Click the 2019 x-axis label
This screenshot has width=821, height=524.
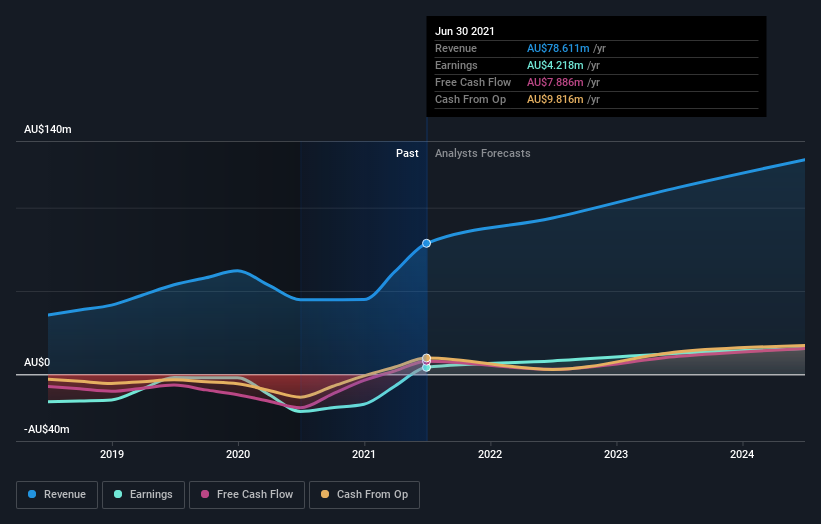(x=112, y=454)
